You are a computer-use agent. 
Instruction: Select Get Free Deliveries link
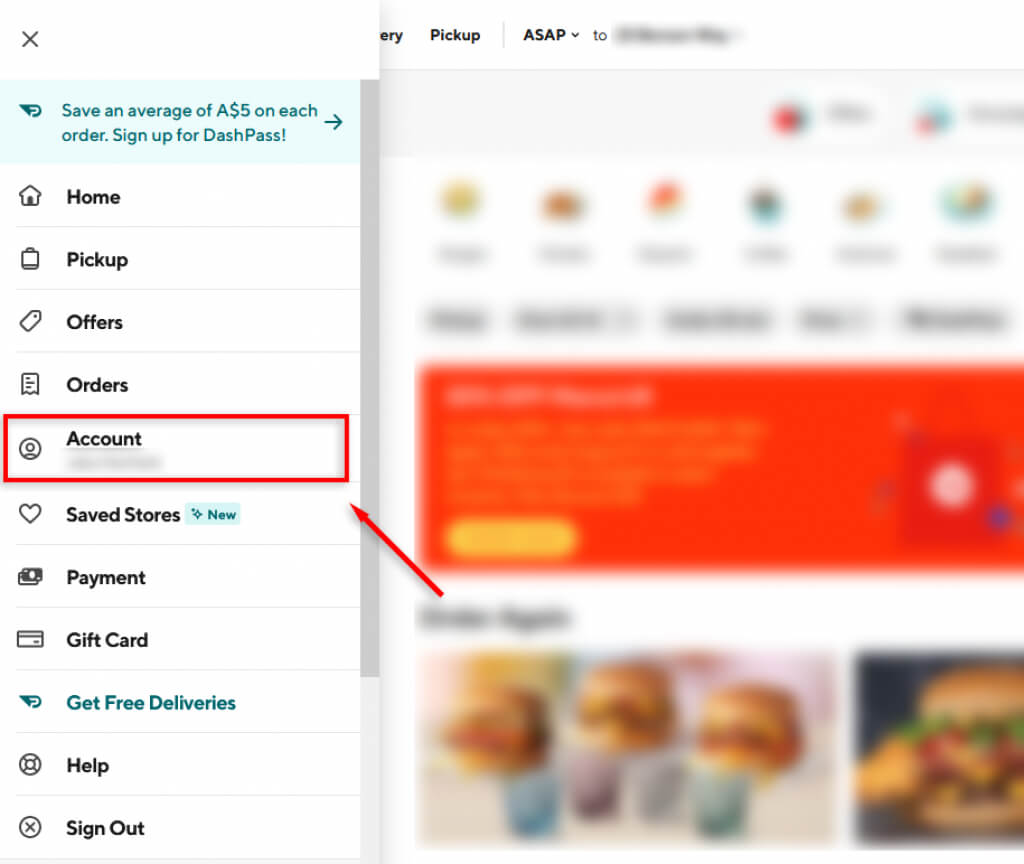point(151,703)
